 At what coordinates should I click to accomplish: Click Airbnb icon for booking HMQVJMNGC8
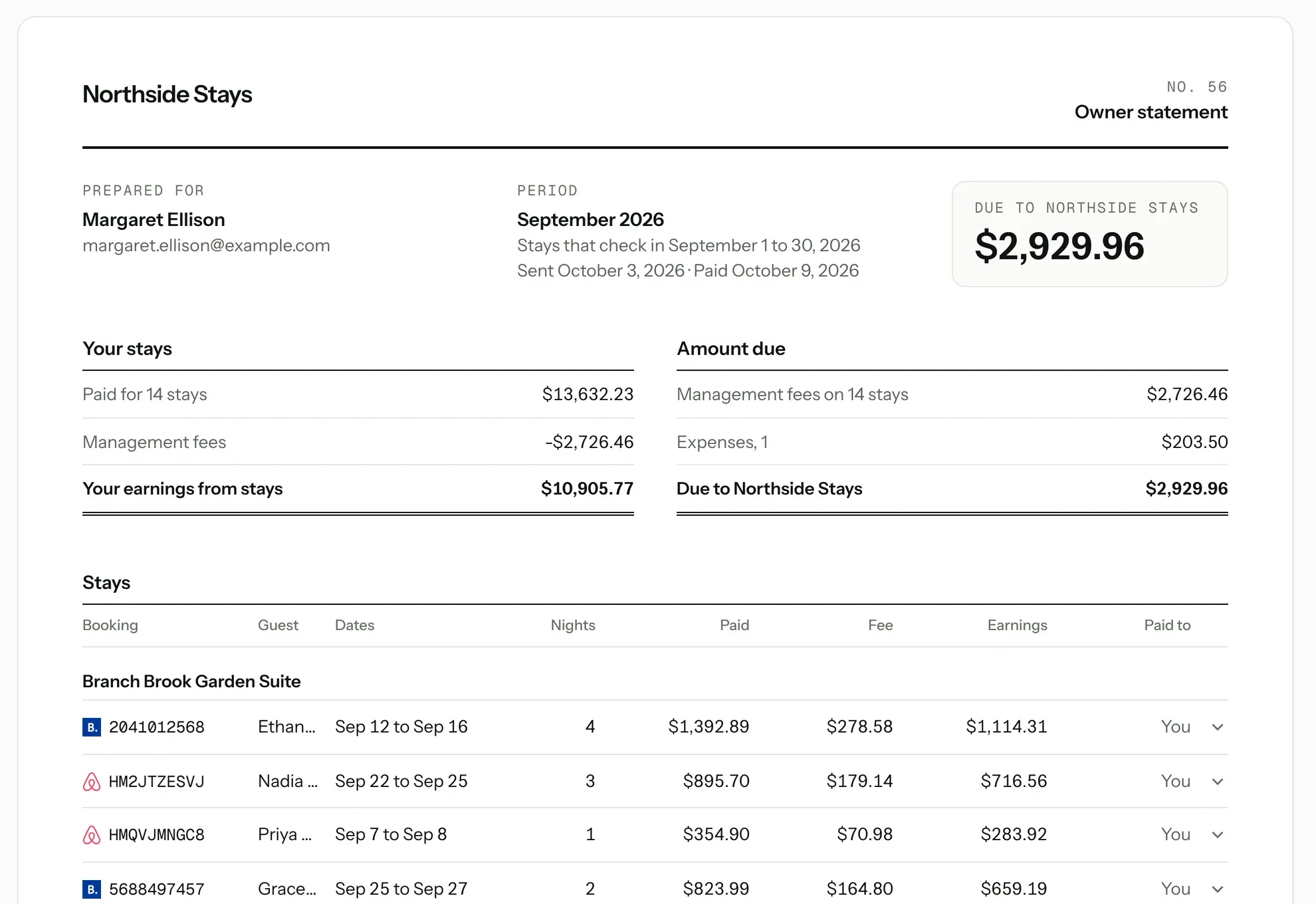click(92, 835)
